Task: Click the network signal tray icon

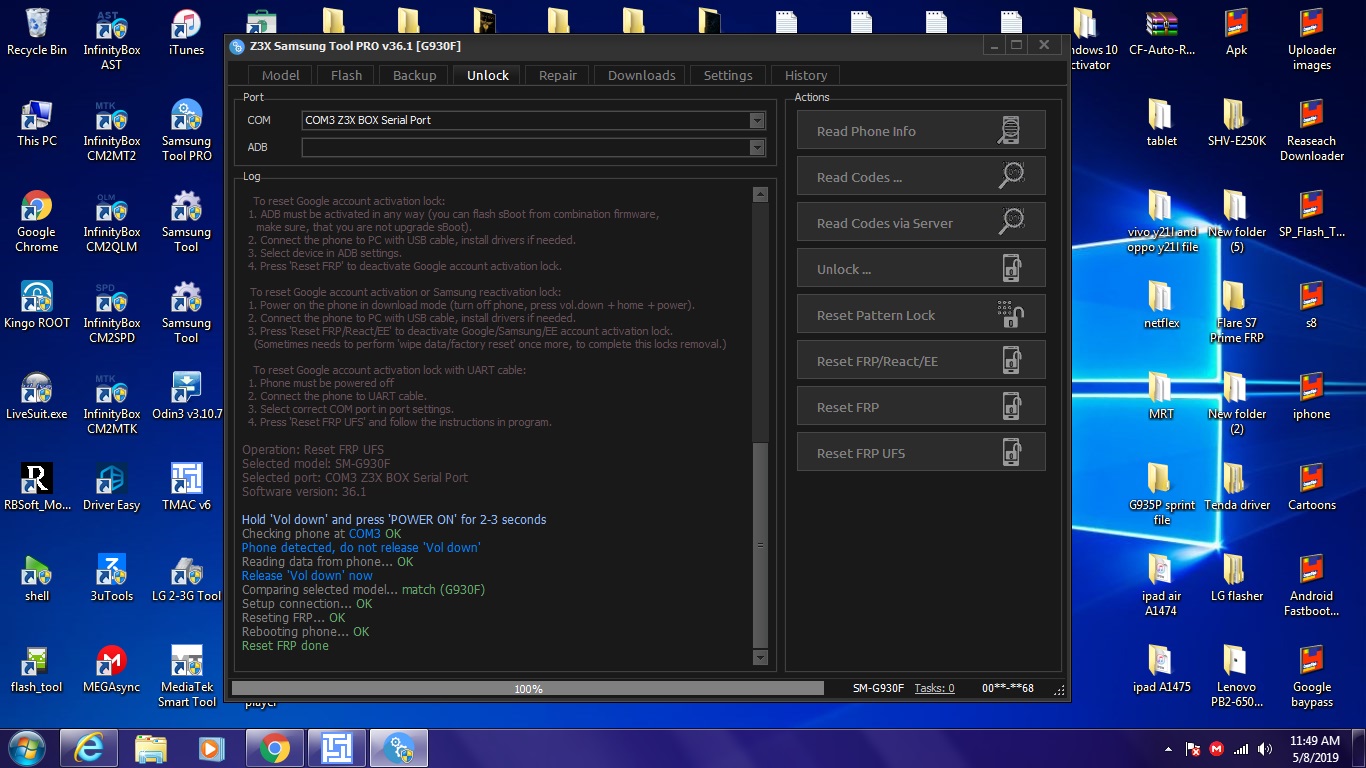Action: point(1241,749)
